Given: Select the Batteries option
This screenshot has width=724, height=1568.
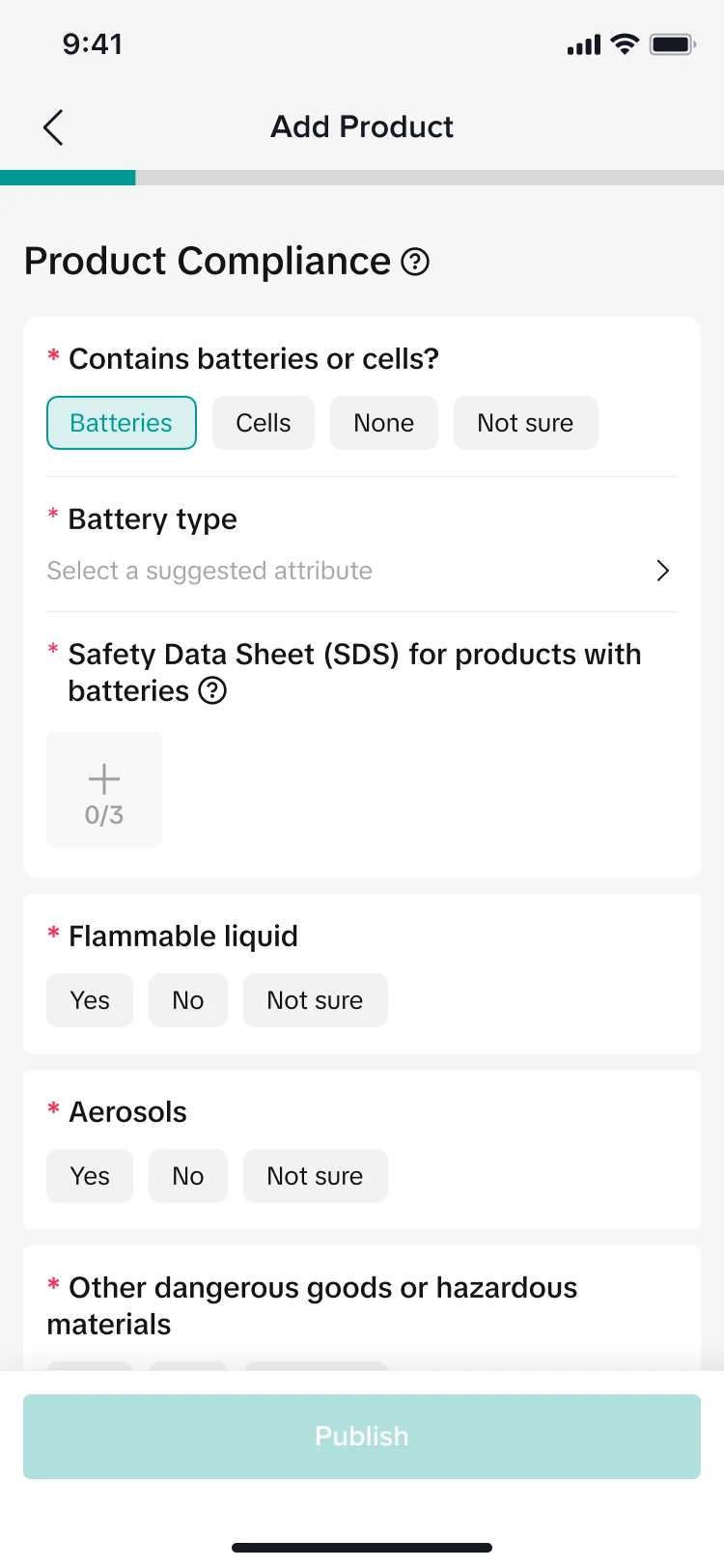Looking at the screenshot, I should click(122, 423).
